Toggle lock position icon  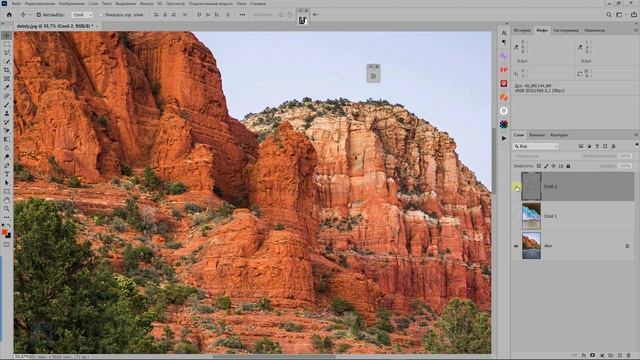point(553,166)
